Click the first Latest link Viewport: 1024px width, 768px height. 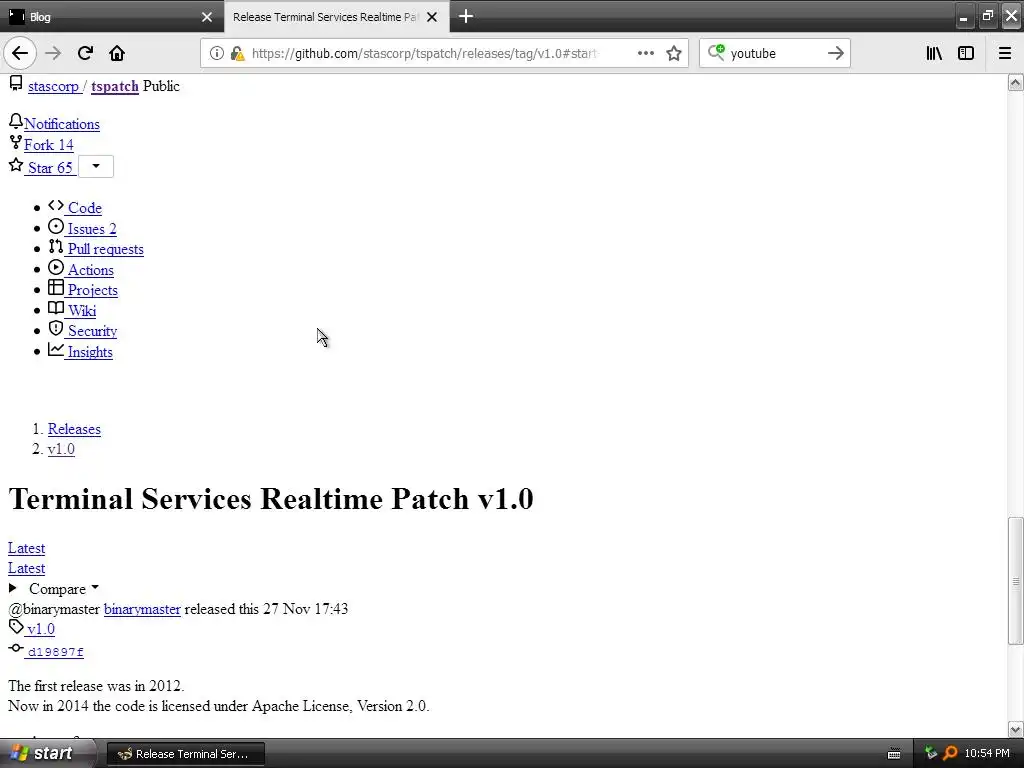pos(26,548)
